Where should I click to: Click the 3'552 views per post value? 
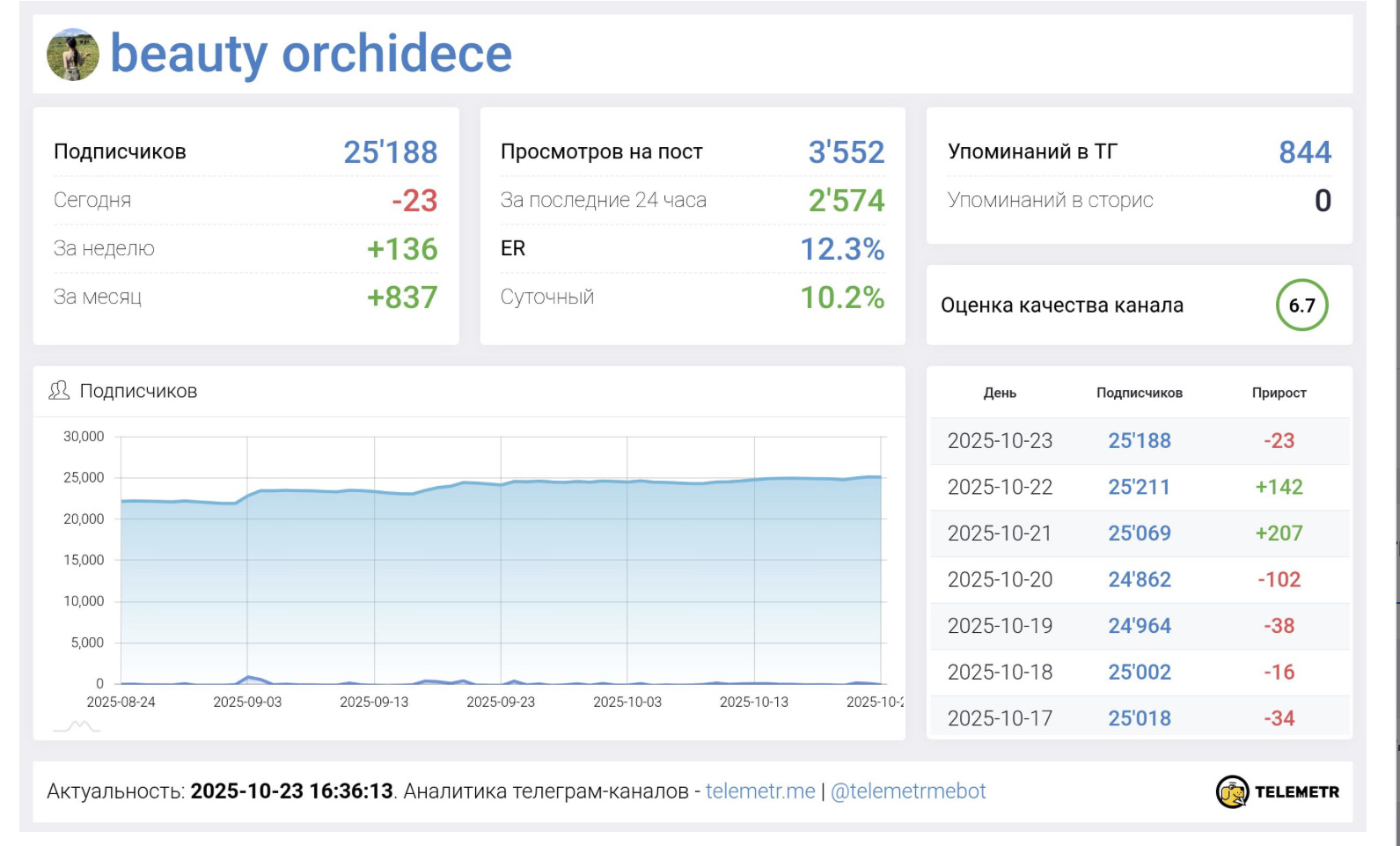tap(846, 152)
